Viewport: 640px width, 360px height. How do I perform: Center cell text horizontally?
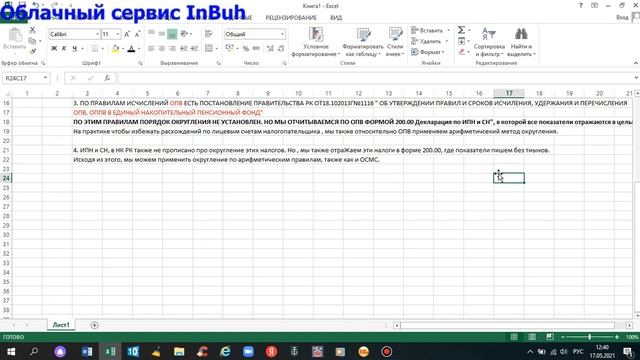point(162,49)
